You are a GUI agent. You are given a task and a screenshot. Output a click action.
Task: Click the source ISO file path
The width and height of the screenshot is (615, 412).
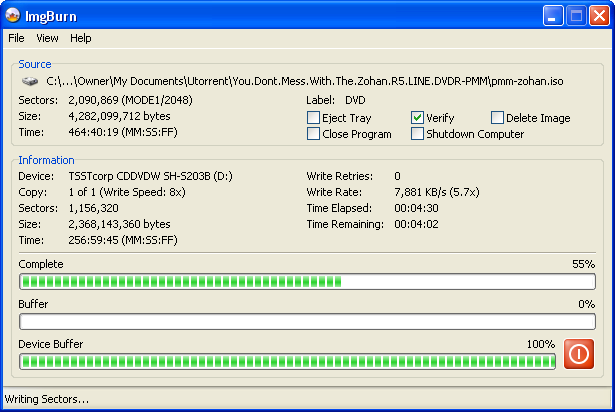[x=305, y=81]
